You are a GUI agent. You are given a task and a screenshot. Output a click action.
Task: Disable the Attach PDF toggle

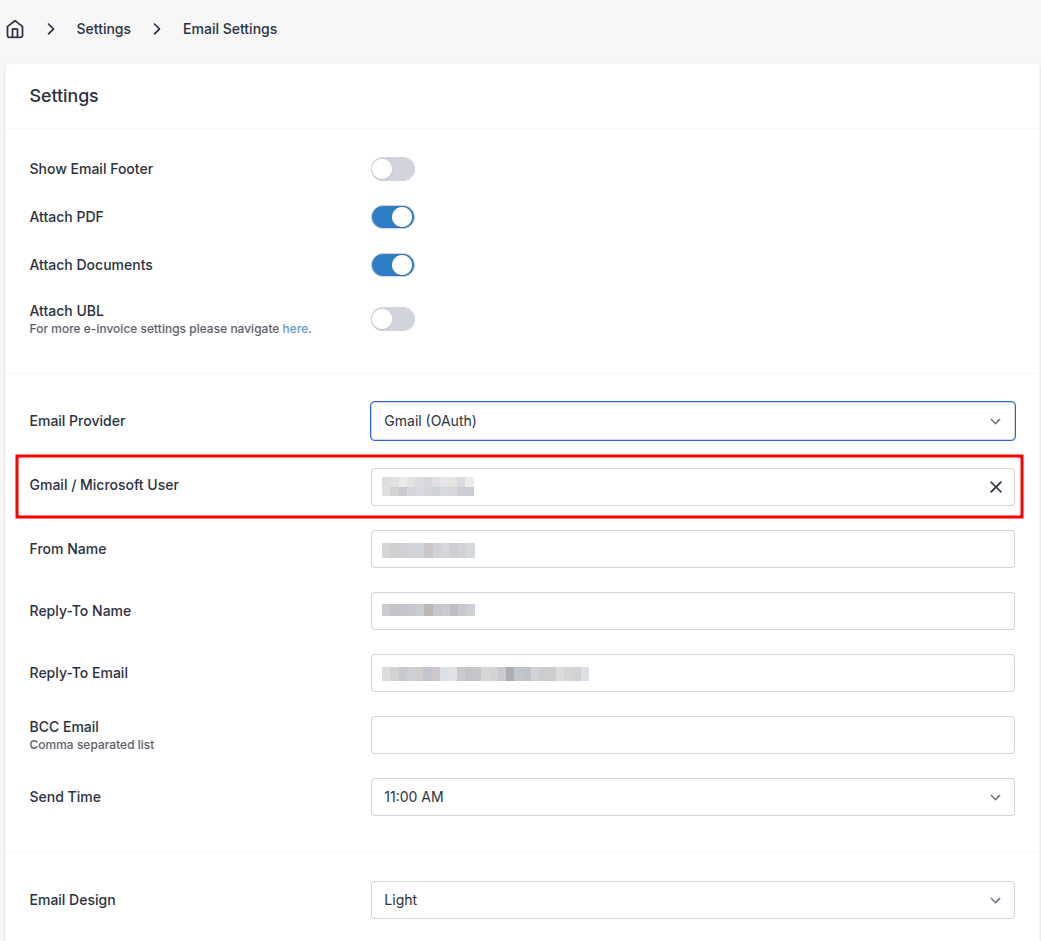[x=392, y=217]
